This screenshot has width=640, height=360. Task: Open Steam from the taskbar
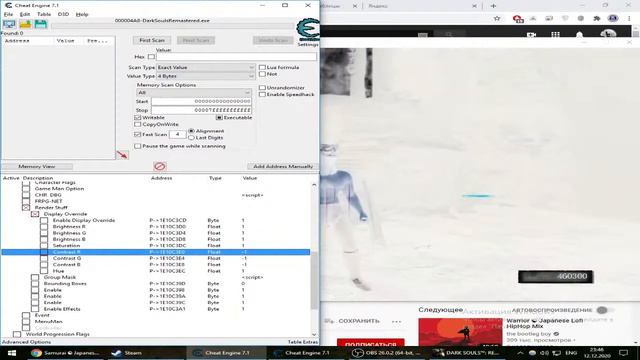(x=127, y=353)
